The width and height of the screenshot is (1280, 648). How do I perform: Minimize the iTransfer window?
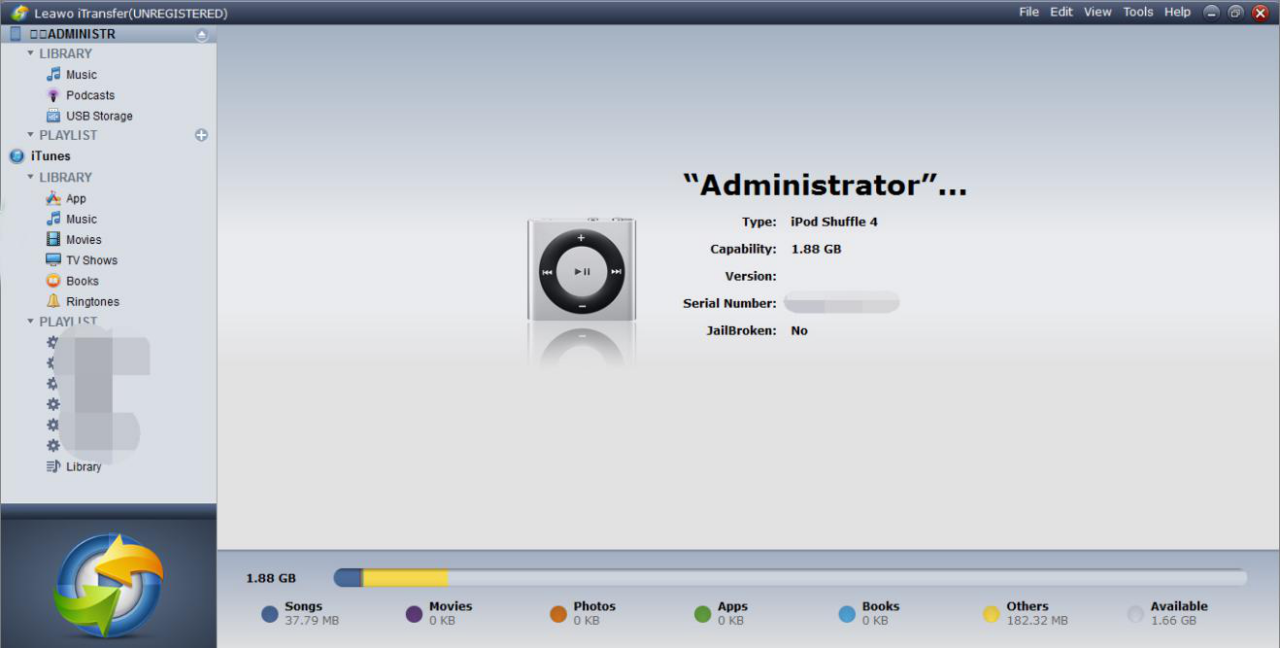click(1211, 12)
